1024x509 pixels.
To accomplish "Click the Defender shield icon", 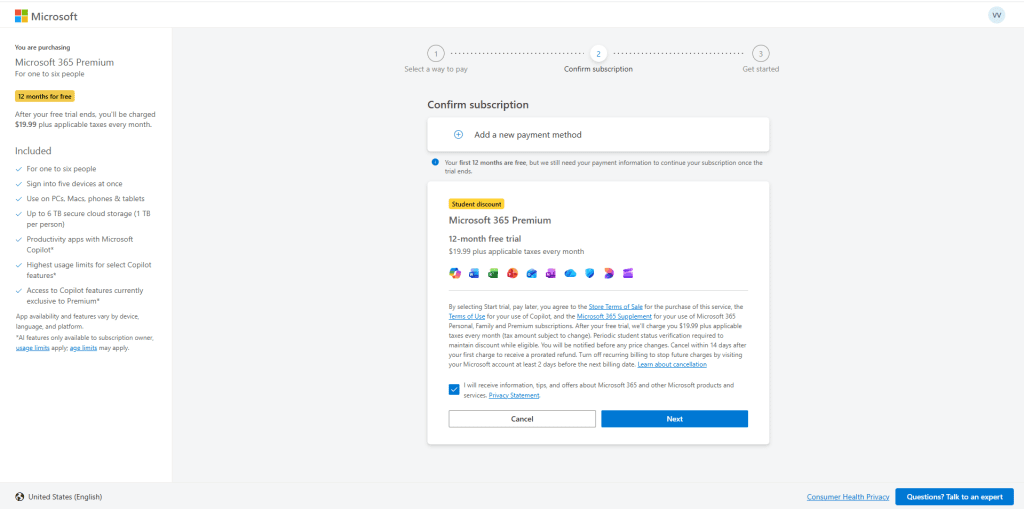I will pyautogui.click(x=590, y=273).
